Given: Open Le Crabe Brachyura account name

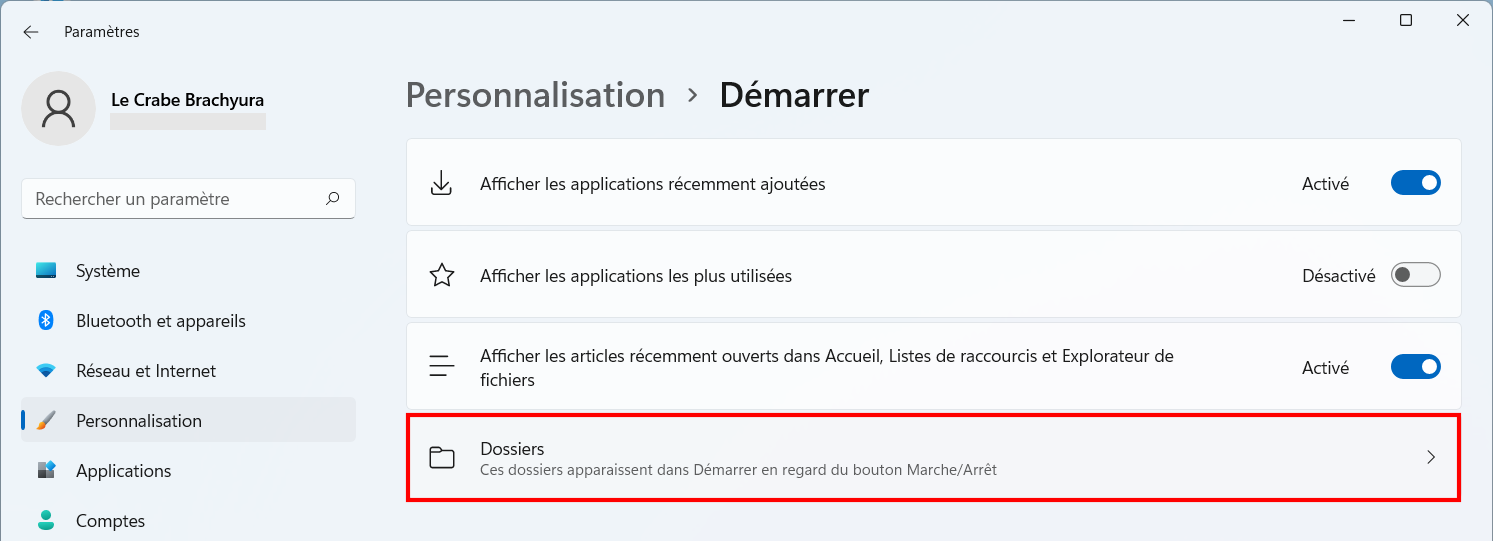Looking at the screenshot, I should [x=187, y=100].
